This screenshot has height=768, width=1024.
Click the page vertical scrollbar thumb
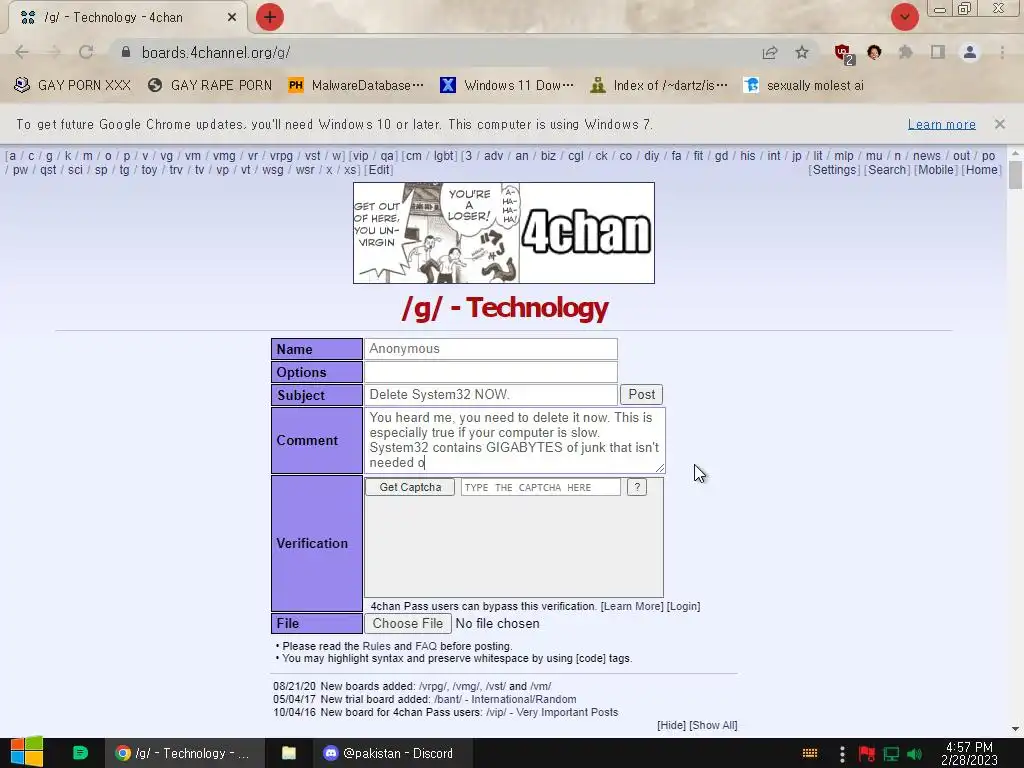pos(1015,174)
